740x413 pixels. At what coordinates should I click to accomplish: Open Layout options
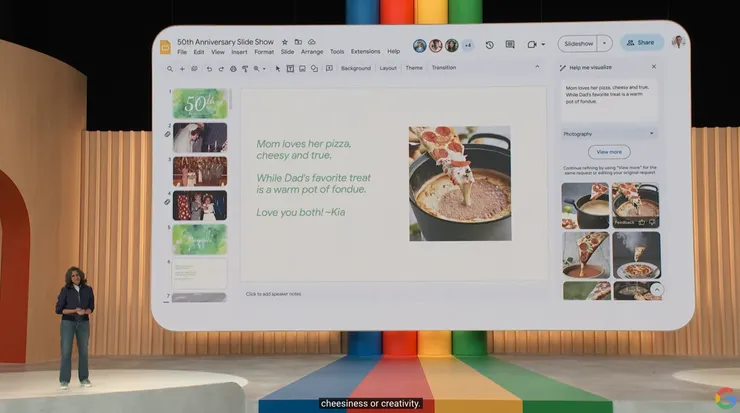[x=388, y=68]
